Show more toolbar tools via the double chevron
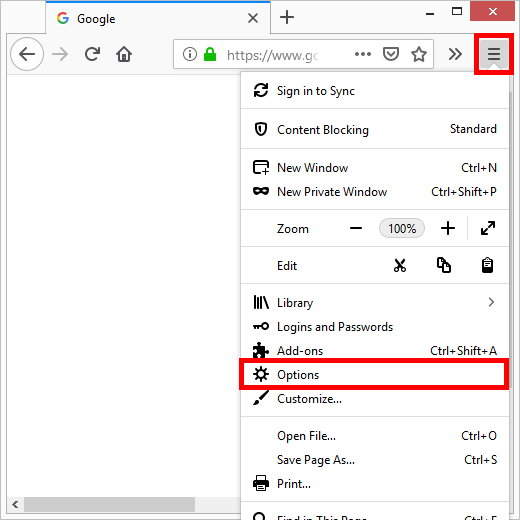 tap(455, 54)
